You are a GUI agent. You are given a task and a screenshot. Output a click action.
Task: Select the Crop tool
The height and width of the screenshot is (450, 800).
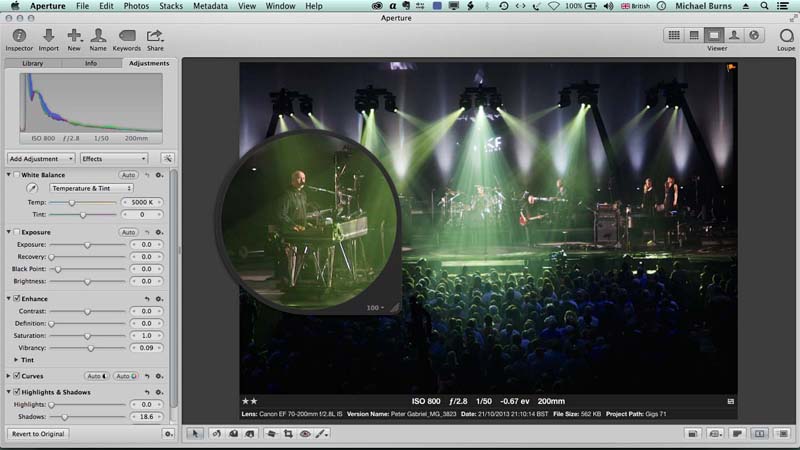click(x=288, y=434)
